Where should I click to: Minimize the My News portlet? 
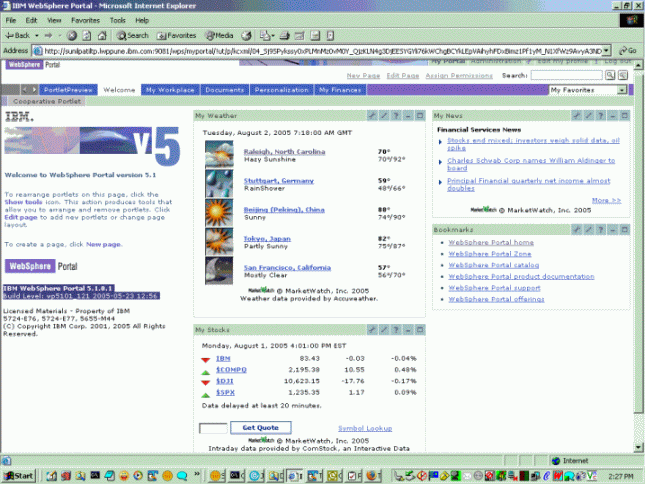point(613,116)
